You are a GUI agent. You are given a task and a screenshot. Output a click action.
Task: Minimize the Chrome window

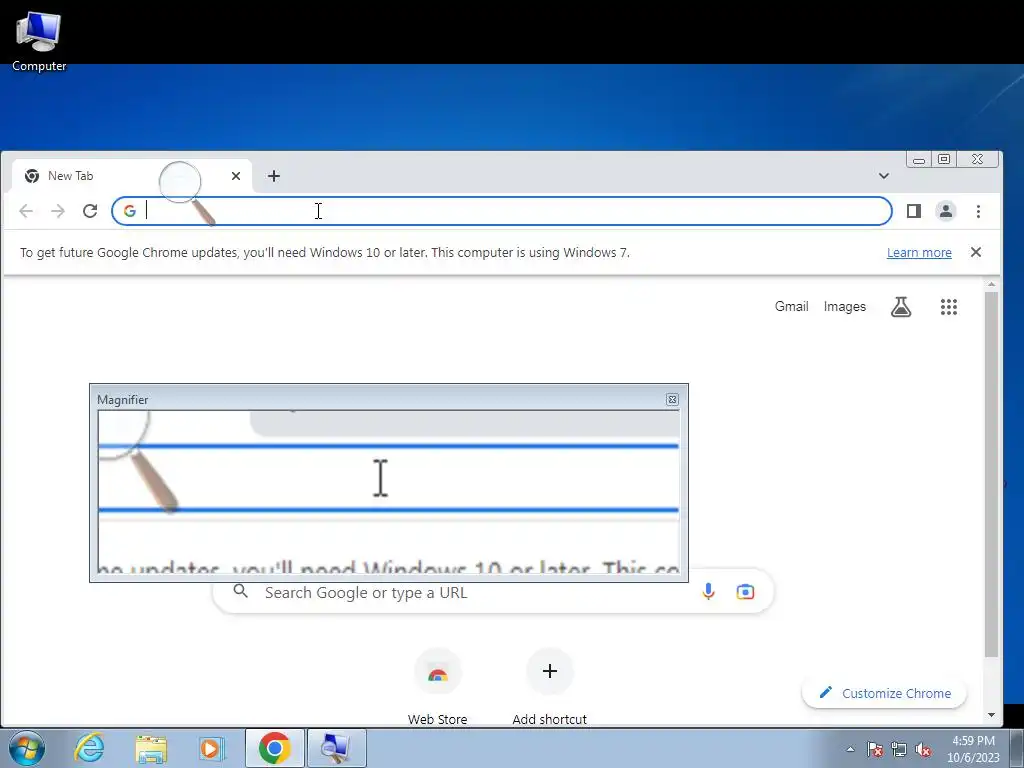(x=919, y=159)
